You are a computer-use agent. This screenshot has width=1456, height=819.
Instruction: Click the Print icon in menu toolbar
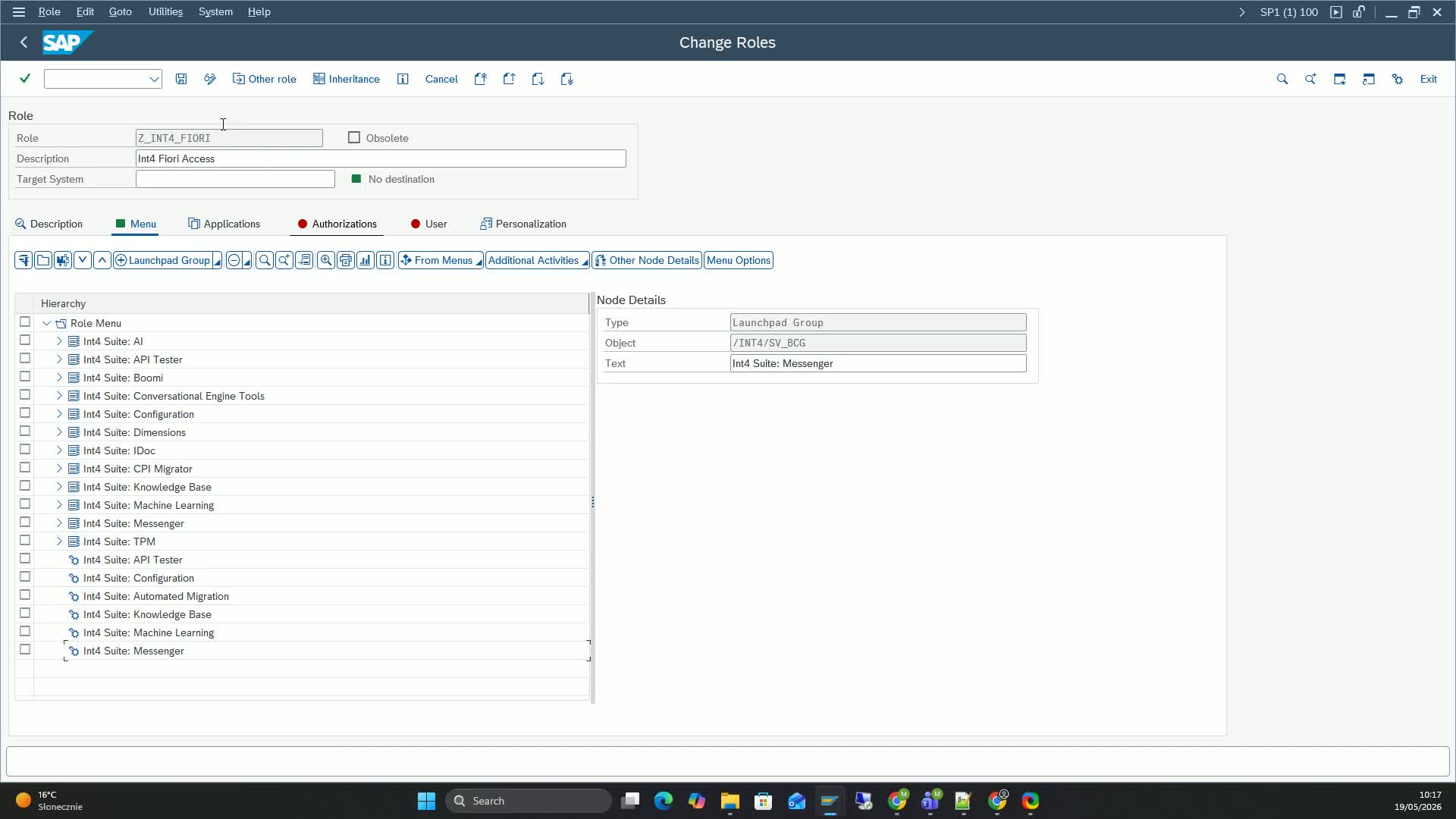pyautogui.click(x=346, y=260)
